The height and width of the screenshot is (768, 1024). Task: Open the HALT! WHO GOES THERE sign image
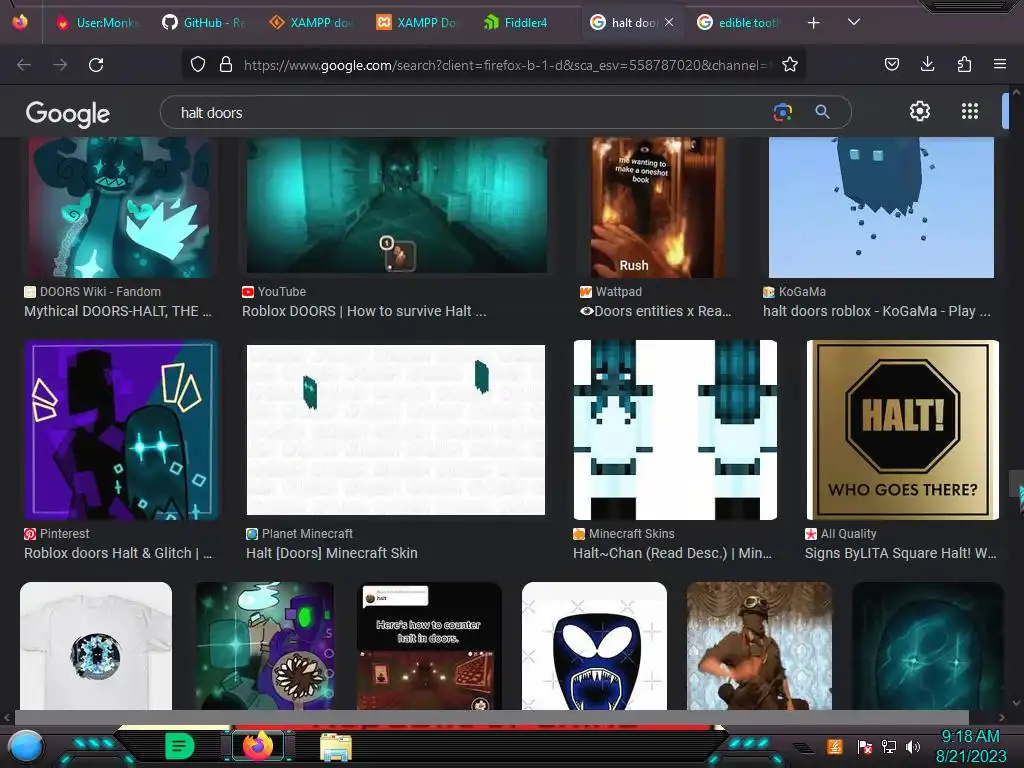(903, 430)
